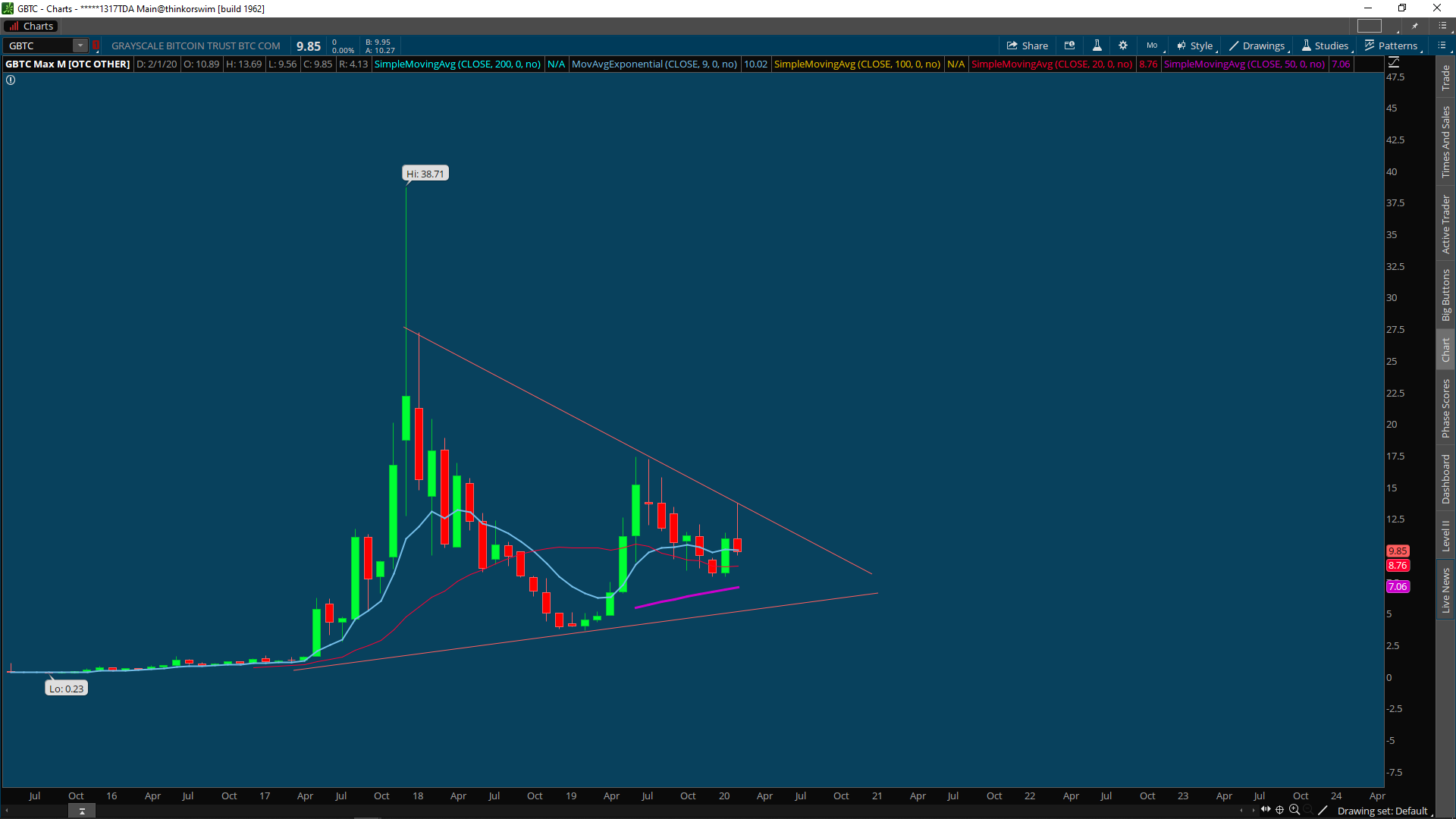Click the pin window icon

click(1415, 26)
